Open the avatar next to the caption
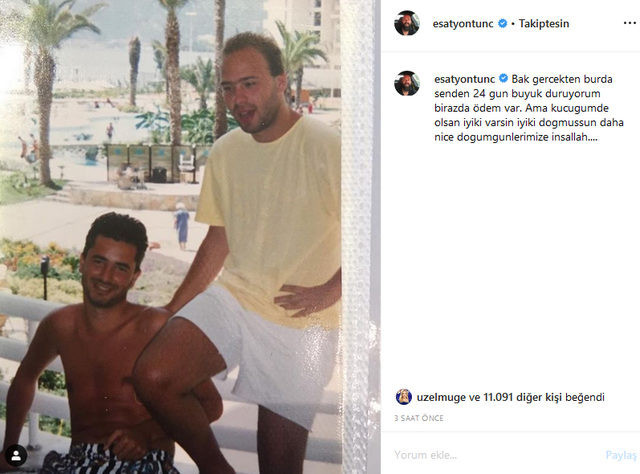 tap(407, 83)
